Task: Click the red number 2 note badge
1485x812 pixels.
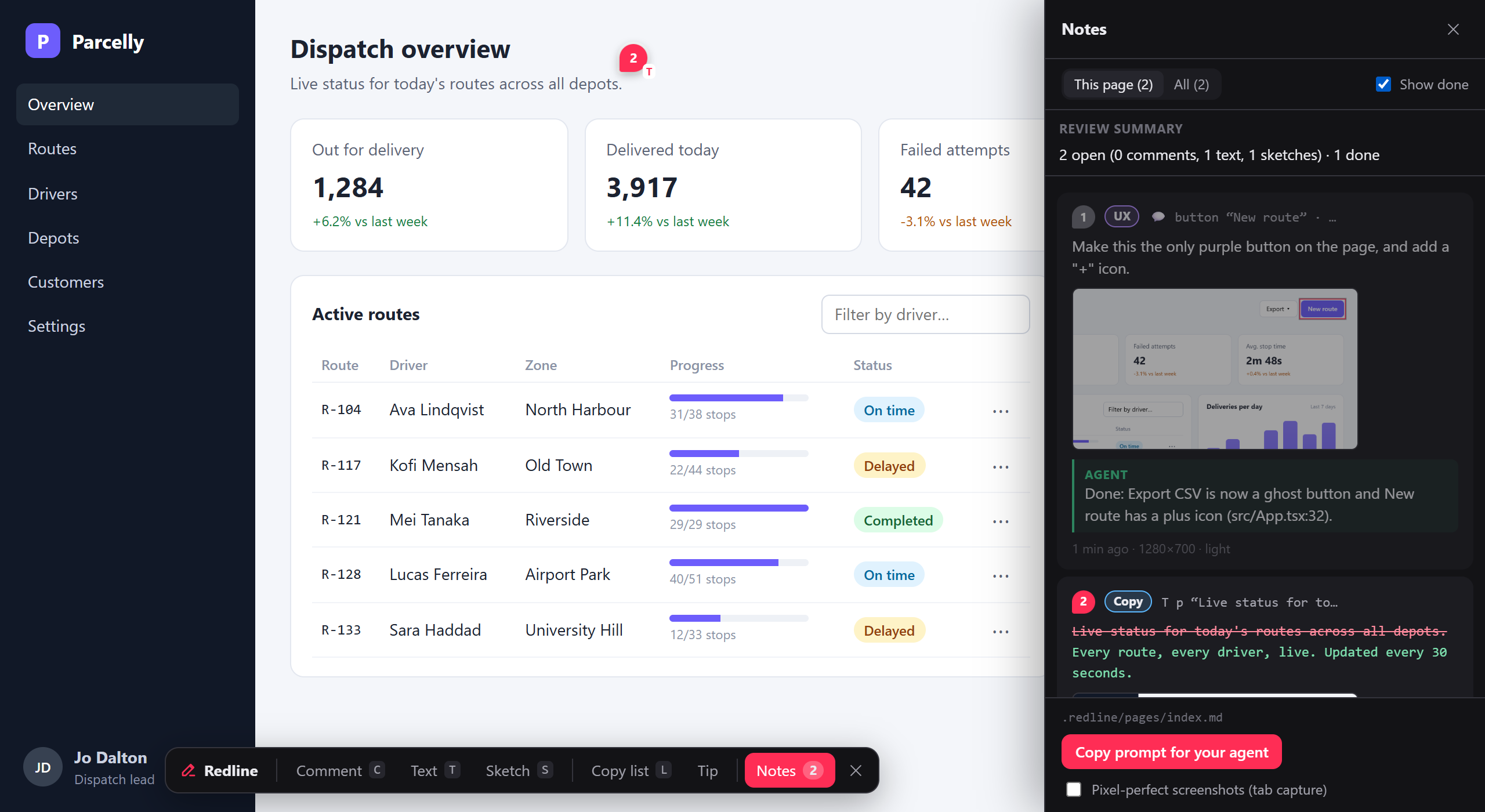Action: pyautogui.click(x=1083, y=601)
